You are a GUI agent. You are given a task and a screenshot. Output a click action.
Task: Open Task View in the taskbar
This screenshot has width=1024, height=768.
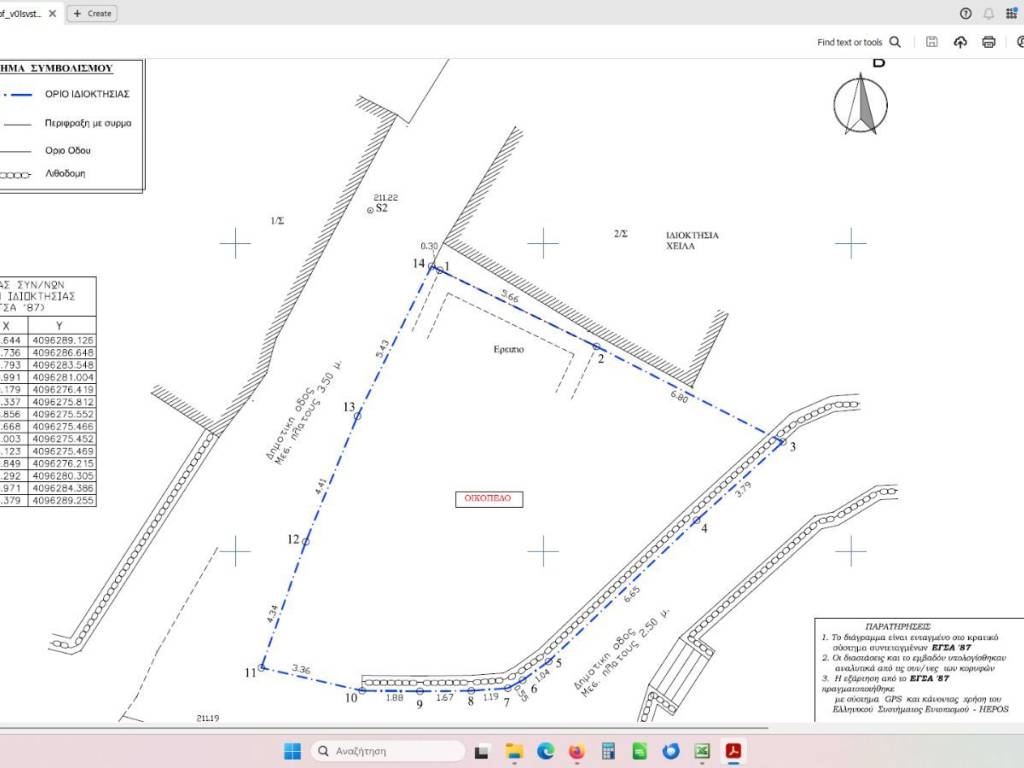coord(482,751)
